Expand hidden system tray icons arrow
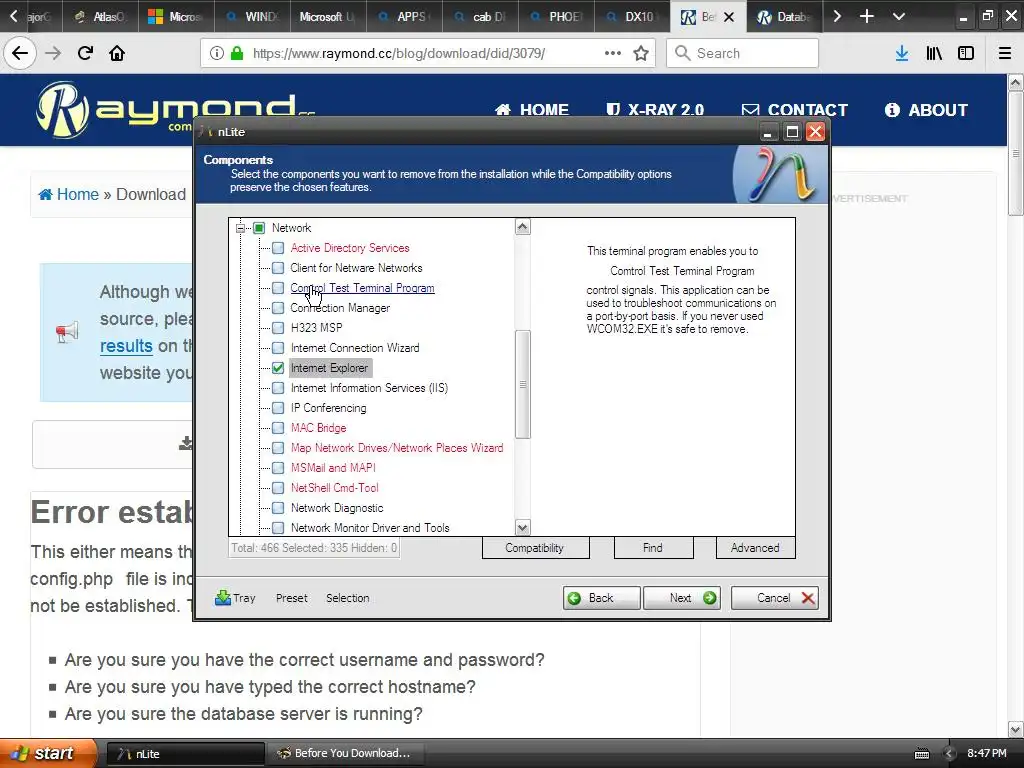 tap(950, 754)
